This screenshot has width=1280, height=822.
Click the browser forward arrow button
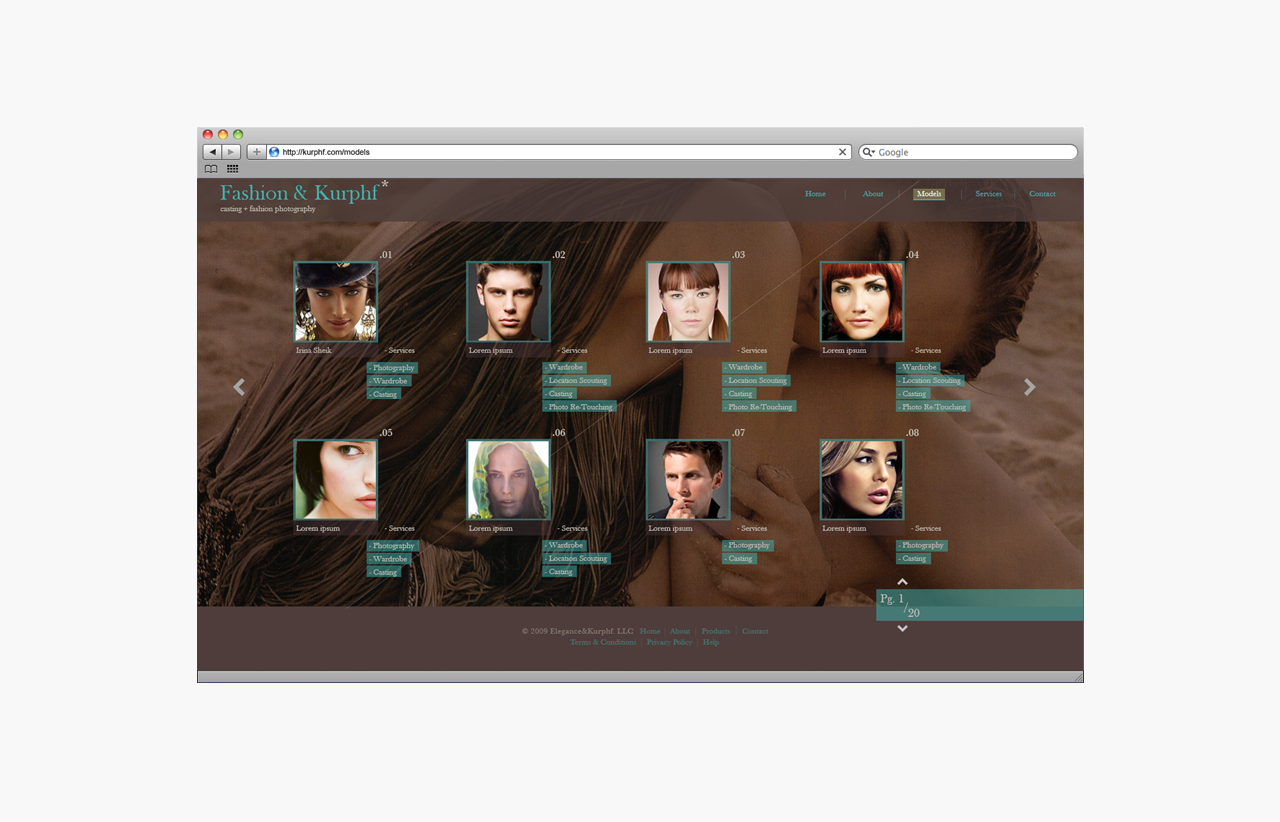[231, 152]
